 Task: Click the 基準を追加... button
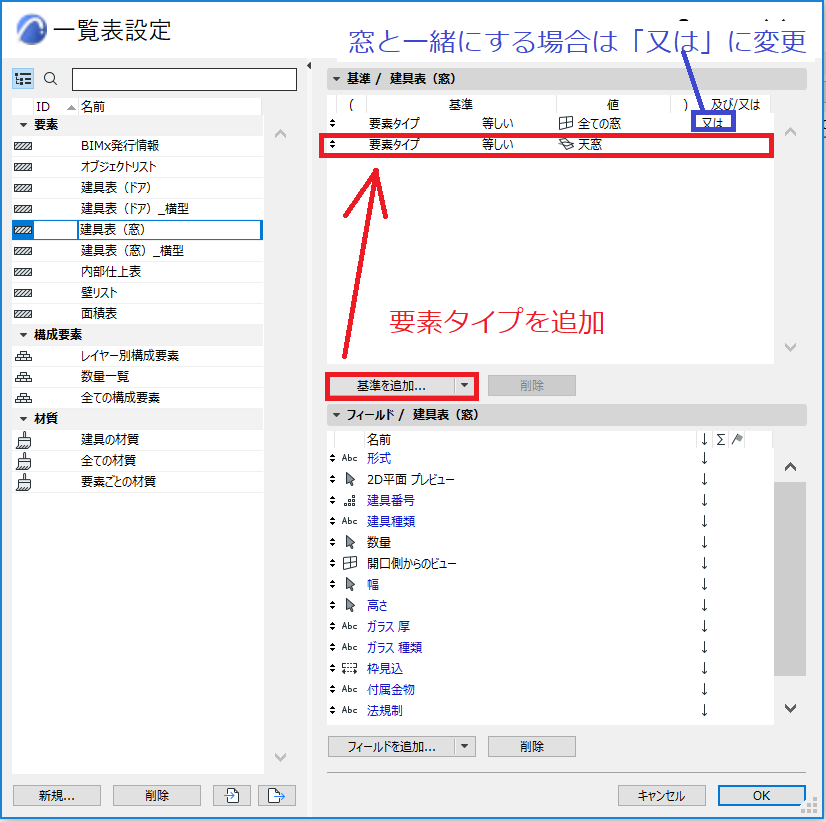point(391,386)
